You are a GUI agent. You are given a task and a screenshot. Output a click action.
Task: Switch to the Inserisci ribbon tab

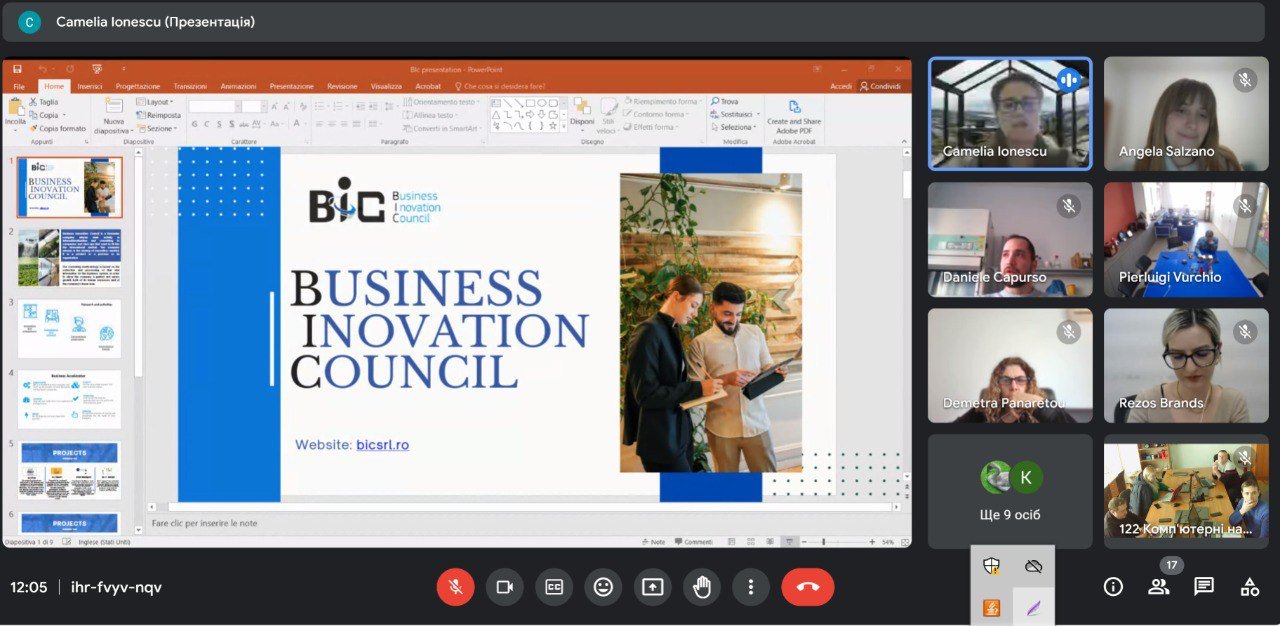pyautogui.click(x=90, y=86)
